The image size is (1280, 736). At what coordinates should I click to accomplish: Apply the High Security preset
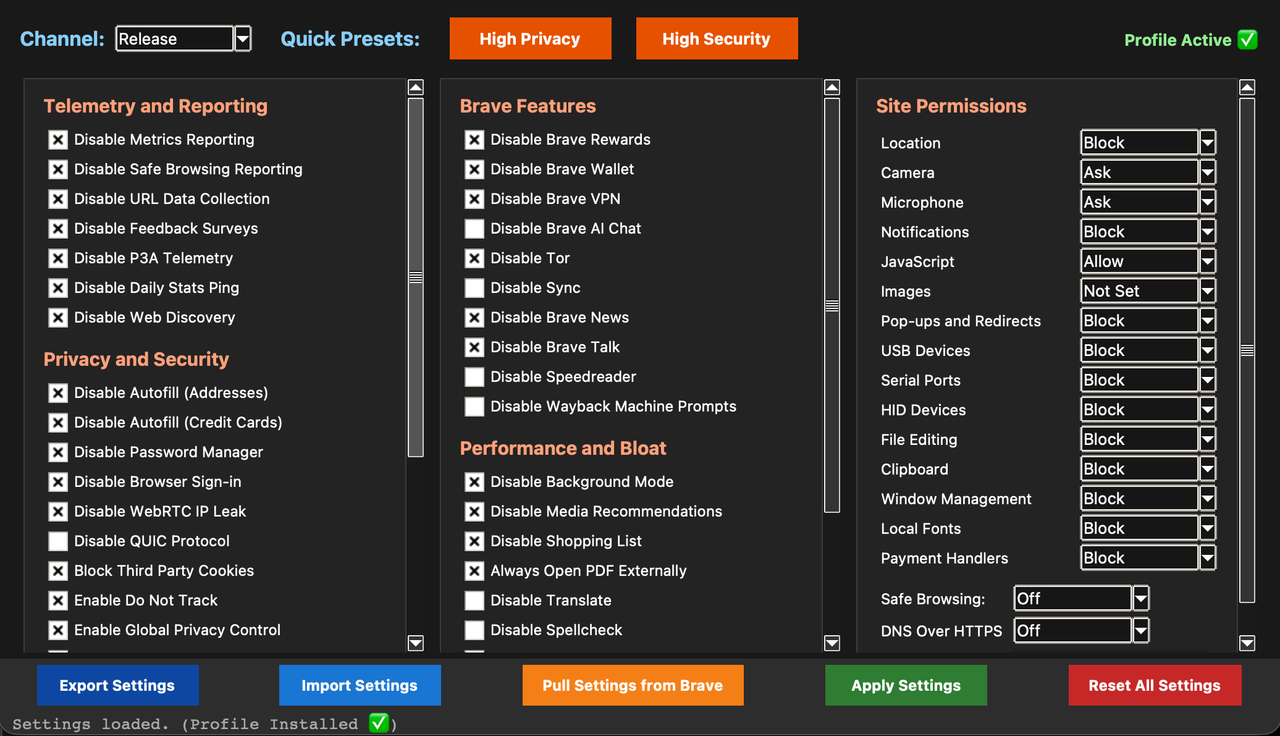point(716,39)
